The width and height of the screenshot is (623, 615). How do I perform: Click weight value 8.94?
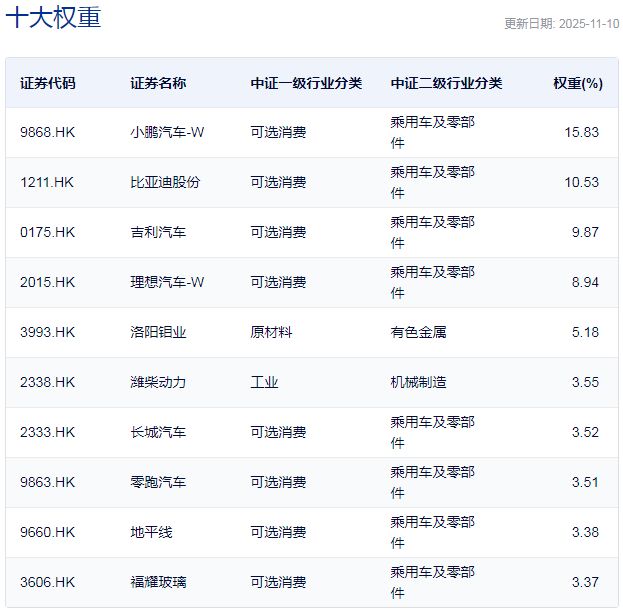pyautogui.click(x=585, y=282)
